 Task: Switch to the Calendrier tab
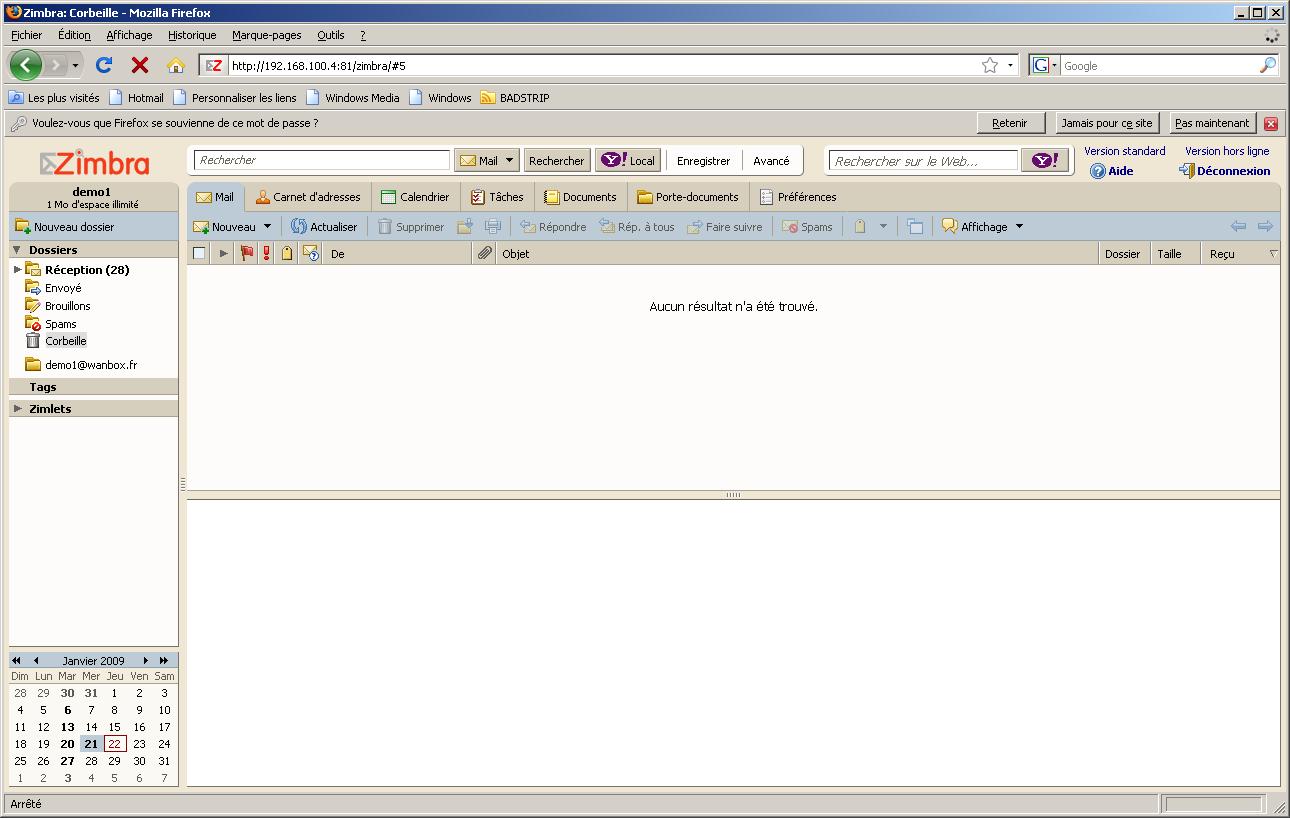(415, 197)
